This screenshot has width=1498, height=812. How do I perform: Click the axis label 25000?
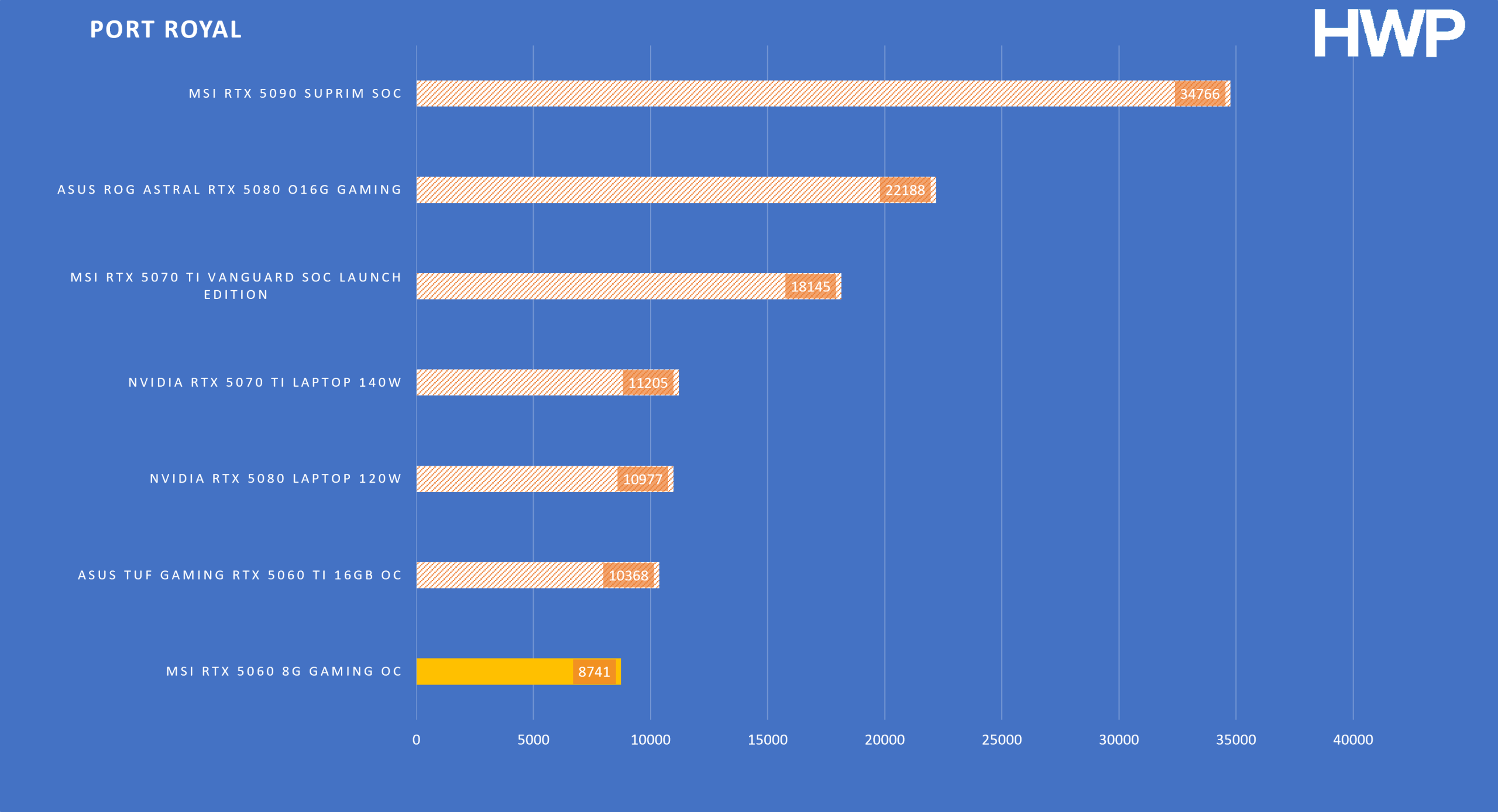1001,740
